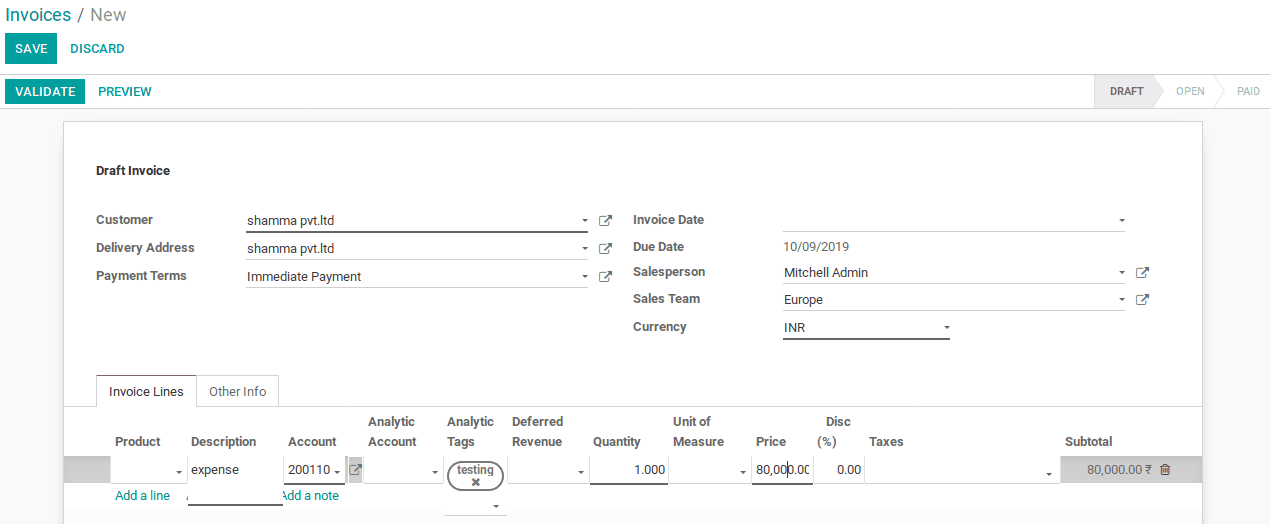Delete invoice line with trash icon
1270x524 pixels.
(1165, 469)
